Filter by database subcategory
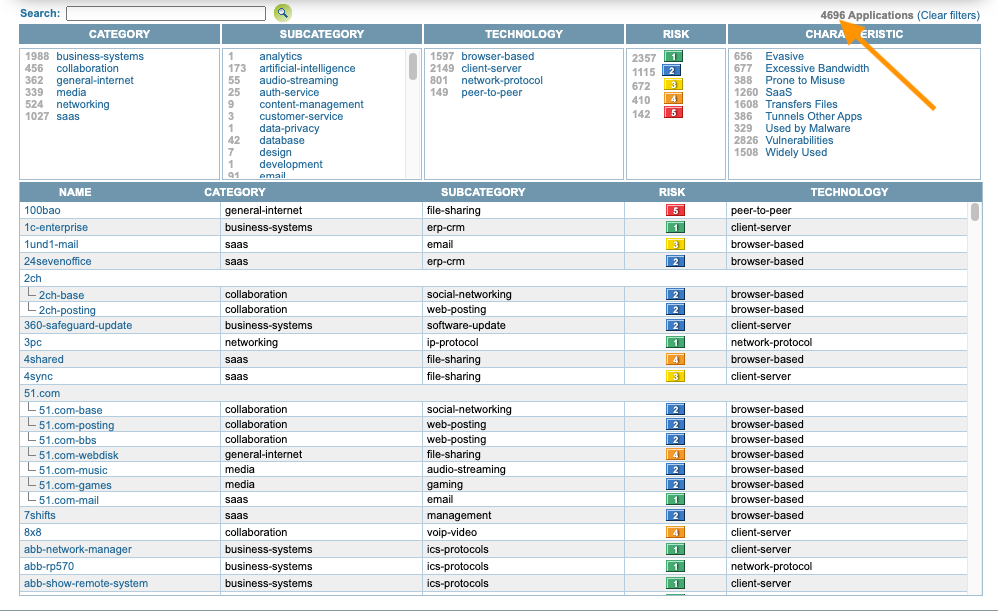Screen dimensions: 998x615 281,140
